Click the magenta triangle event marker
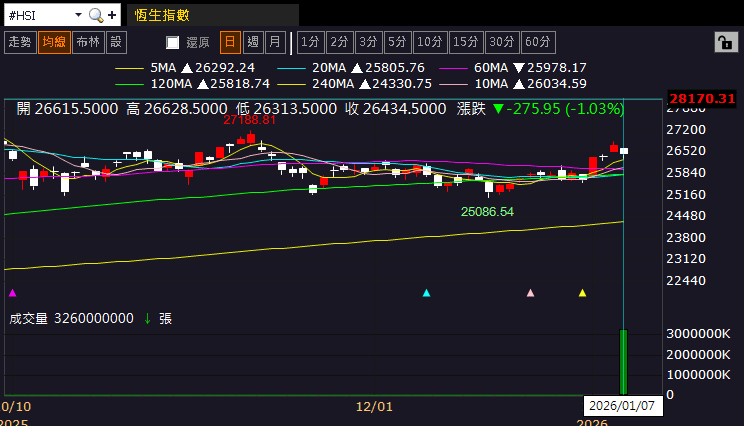Screen dimensions: 744x426 13,293
